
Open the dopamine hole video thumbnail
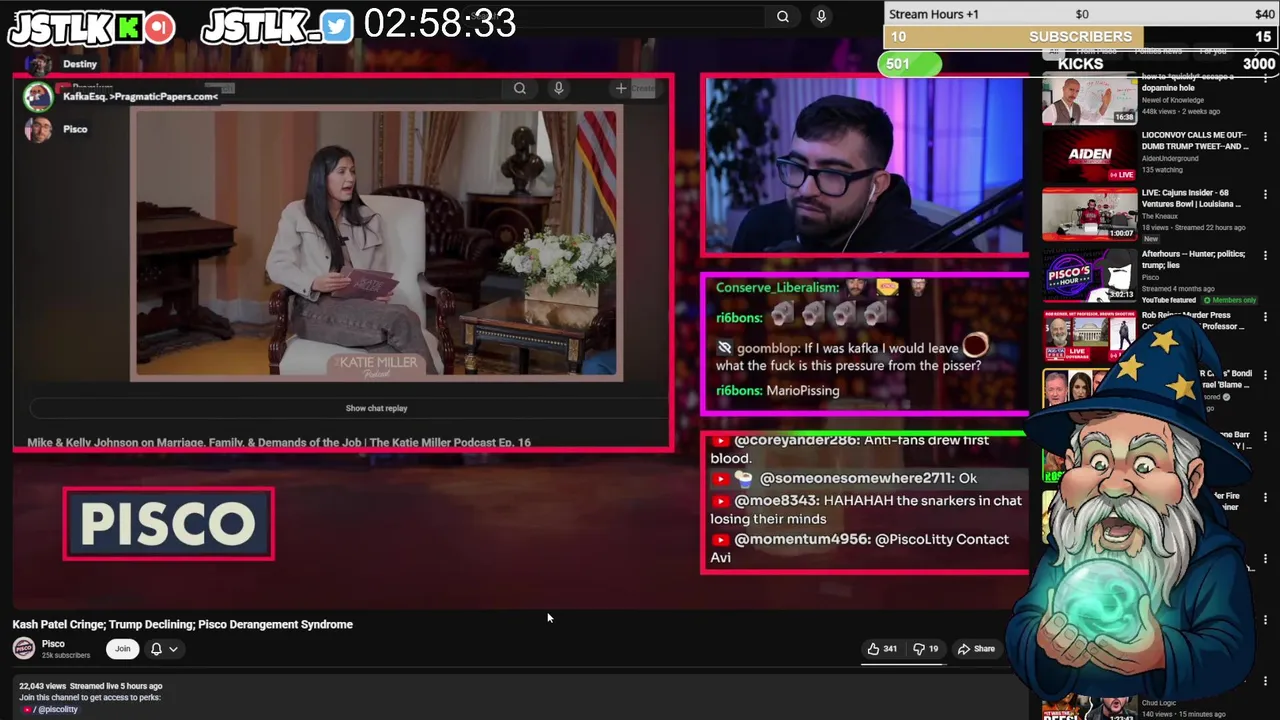point(1089,98)
